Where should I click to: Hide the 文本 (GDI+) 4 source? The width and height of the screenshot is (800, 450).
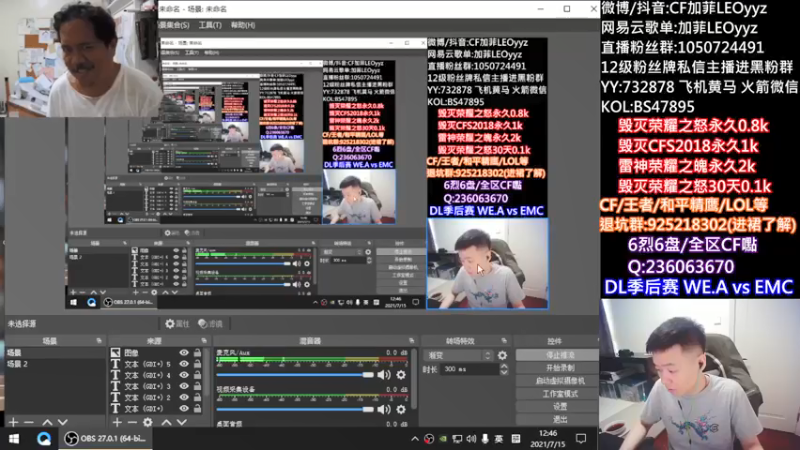point(184,375)
